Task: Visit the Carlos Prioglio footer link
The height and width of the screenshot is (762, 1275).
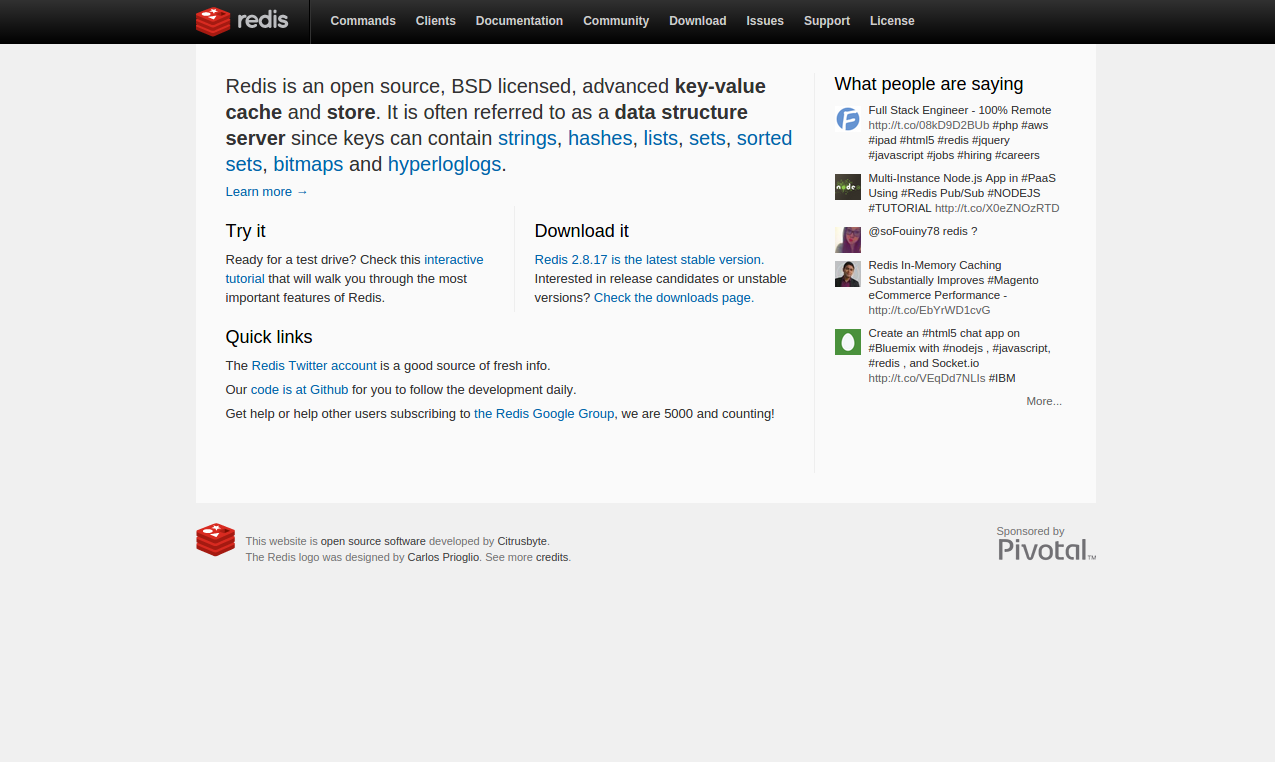Action: (x=443, y=557)
